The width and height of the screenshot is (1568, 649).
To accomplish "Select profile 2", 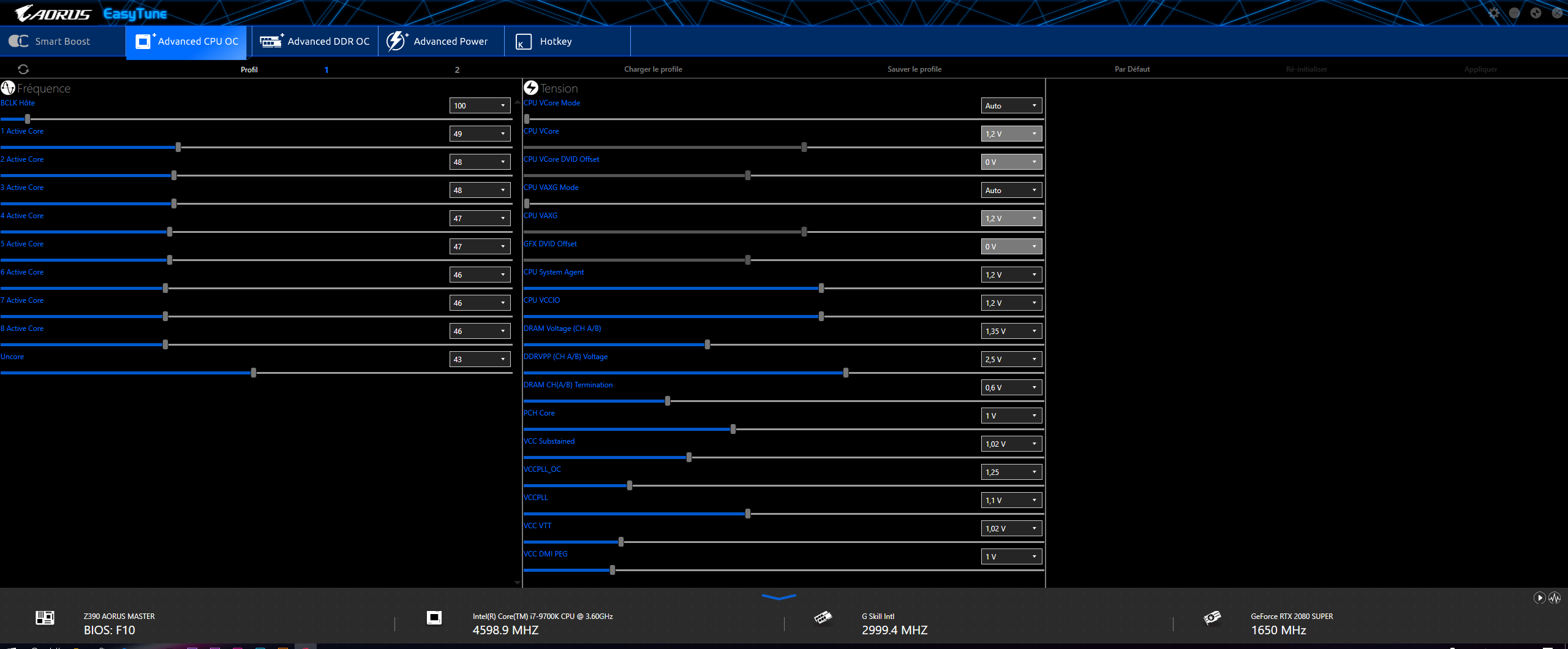I will [x=457, y=70].
